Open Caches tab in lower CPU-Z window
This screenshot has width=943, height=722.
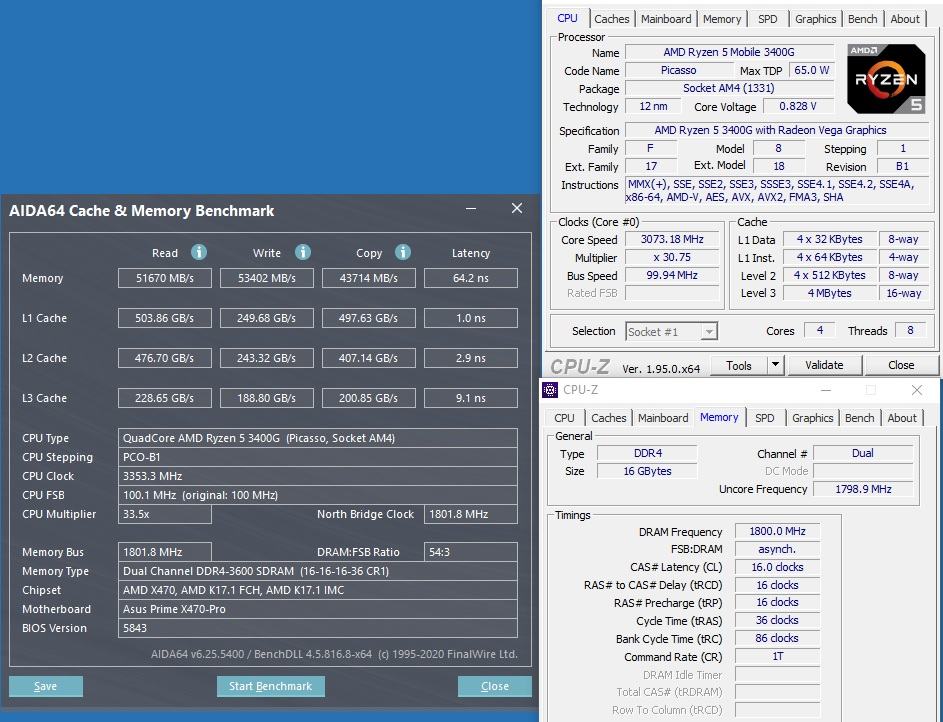click(609, 418)
